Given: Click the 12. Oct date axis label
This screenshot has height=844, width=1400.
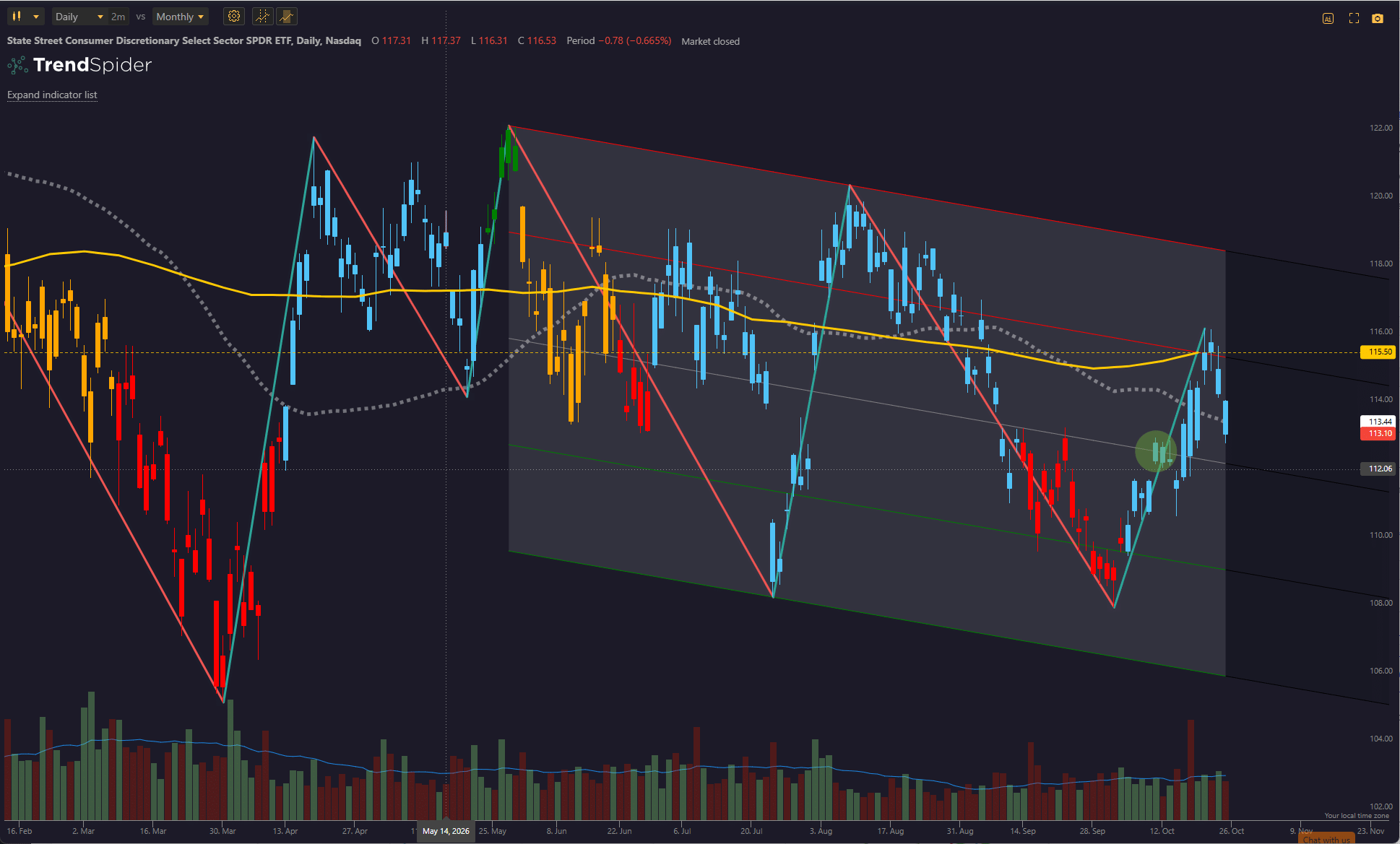Looking at the screenshot, I should tap(1162, 831).
